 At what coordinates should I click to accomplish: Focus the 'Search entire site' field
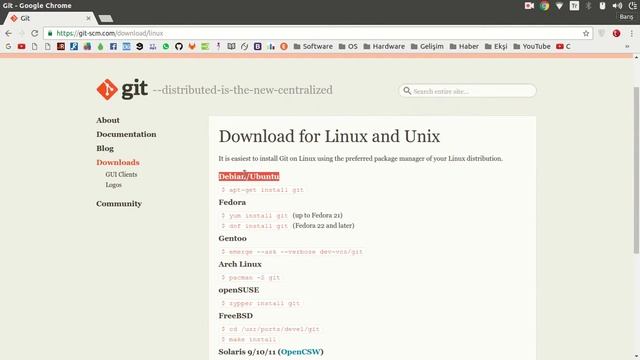[467, 91]
